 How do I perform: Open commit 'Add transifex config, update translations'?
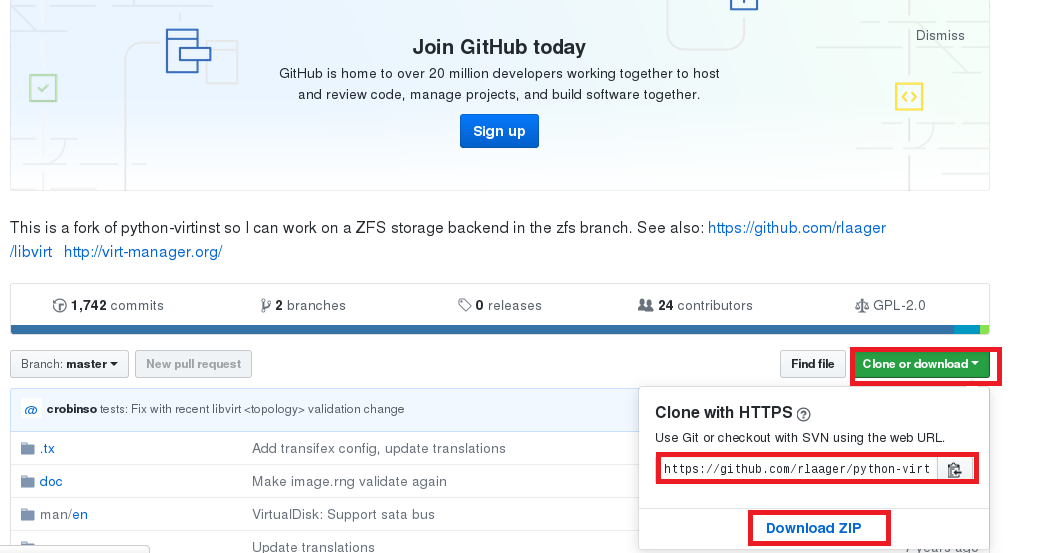pos(378,449)
